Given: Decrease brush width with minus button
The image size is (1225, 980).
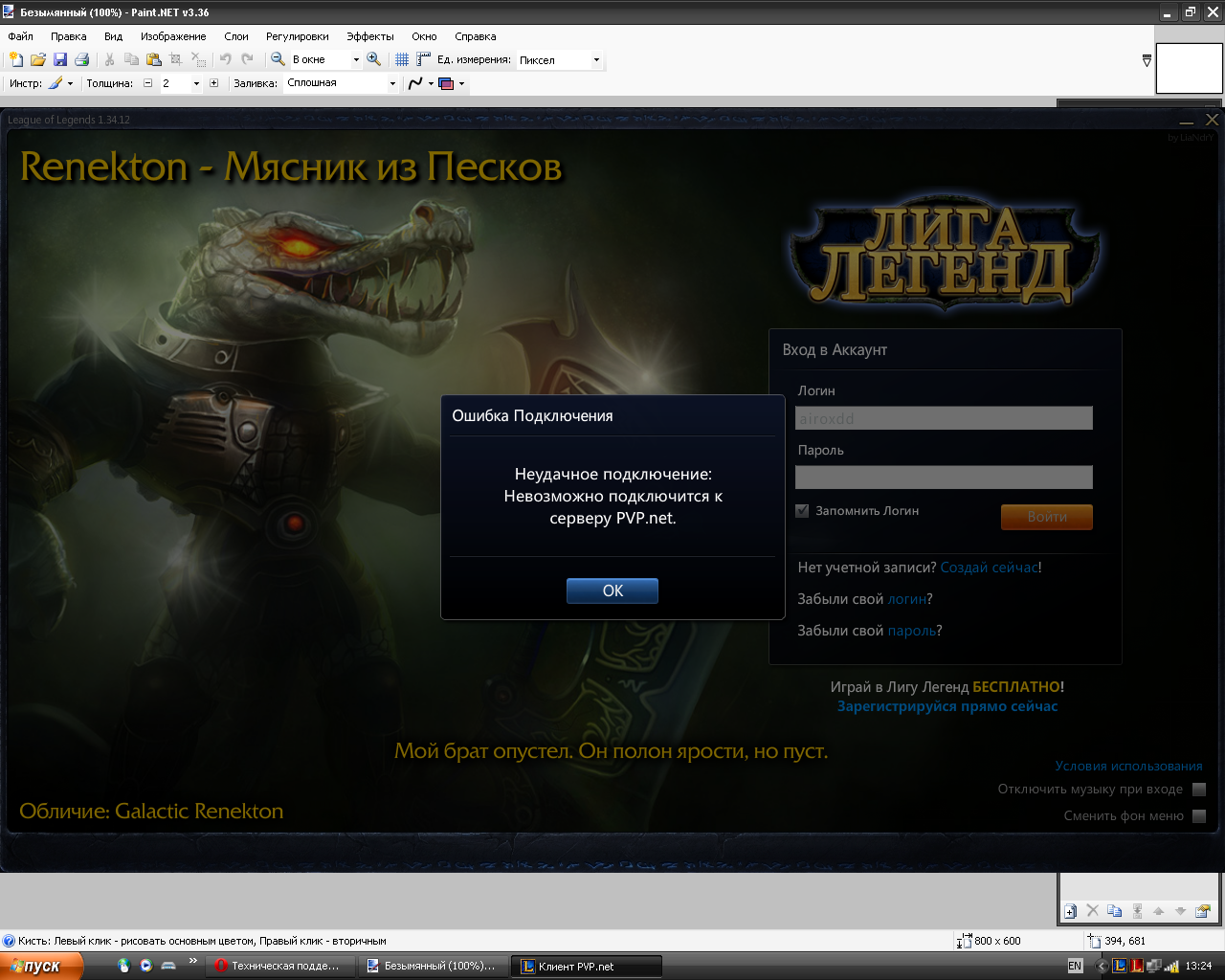Looking at the screenshot, I should tap(148, 83).
